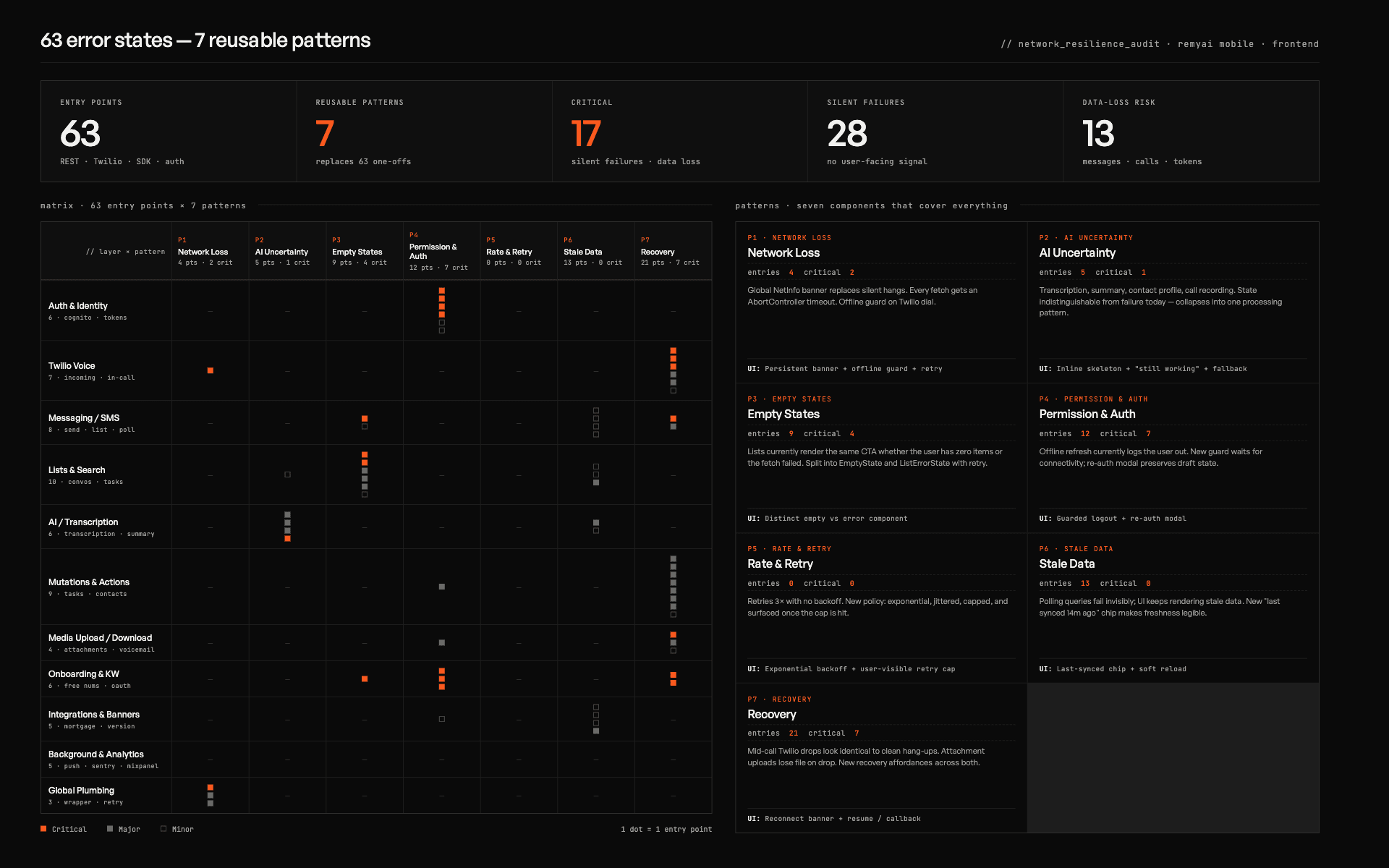Click the Media Upload Permission & Auth dot
The image size is (1389, 868).
442,642
